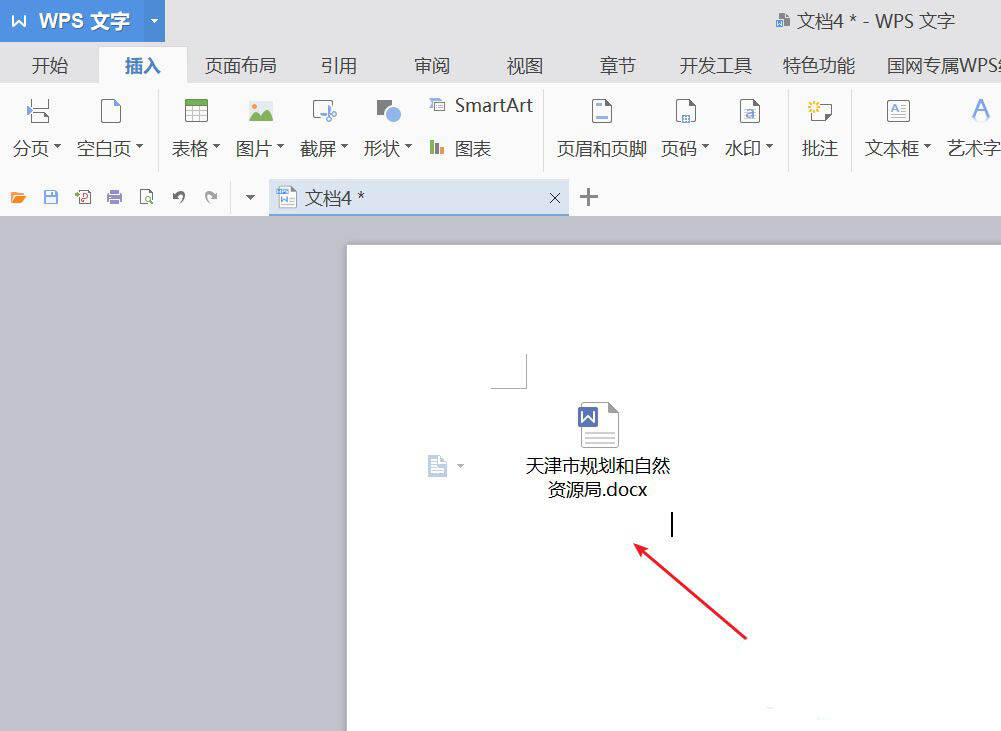Click the Open folder quick-access icon
This screenshot has width=1001, height=731.
[x=19, y=197]
